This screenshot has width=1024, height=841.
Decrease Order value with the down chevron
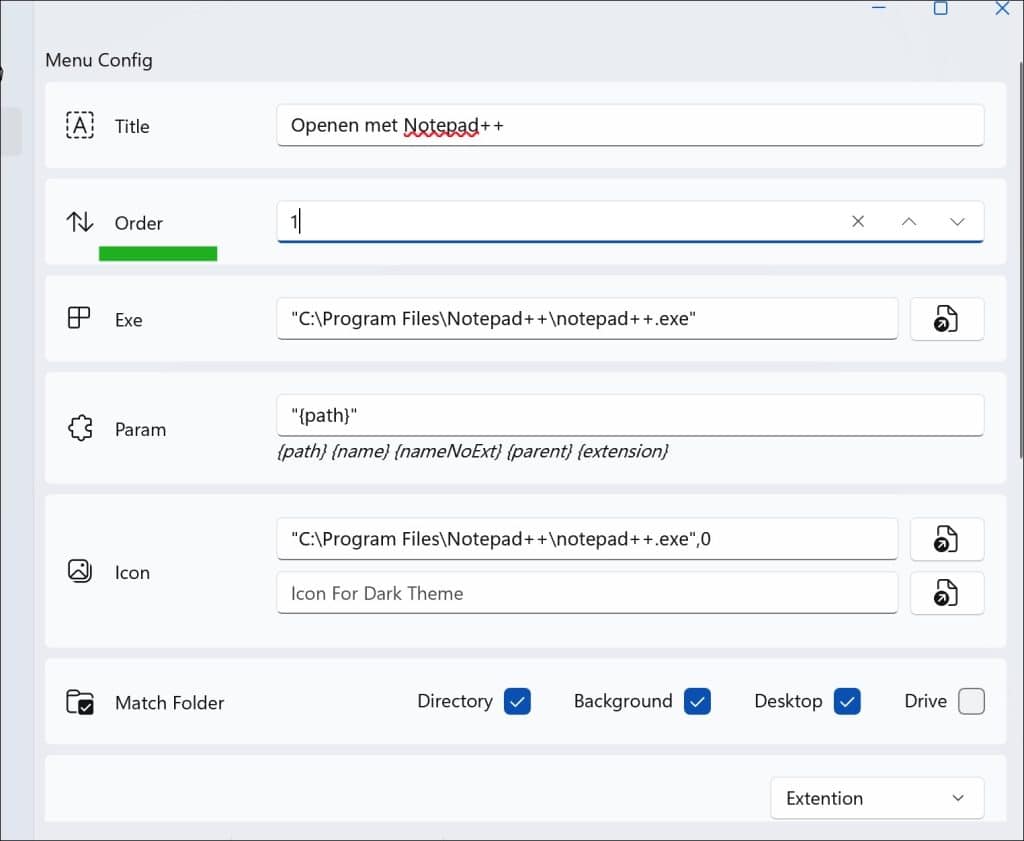click(957, 222)
